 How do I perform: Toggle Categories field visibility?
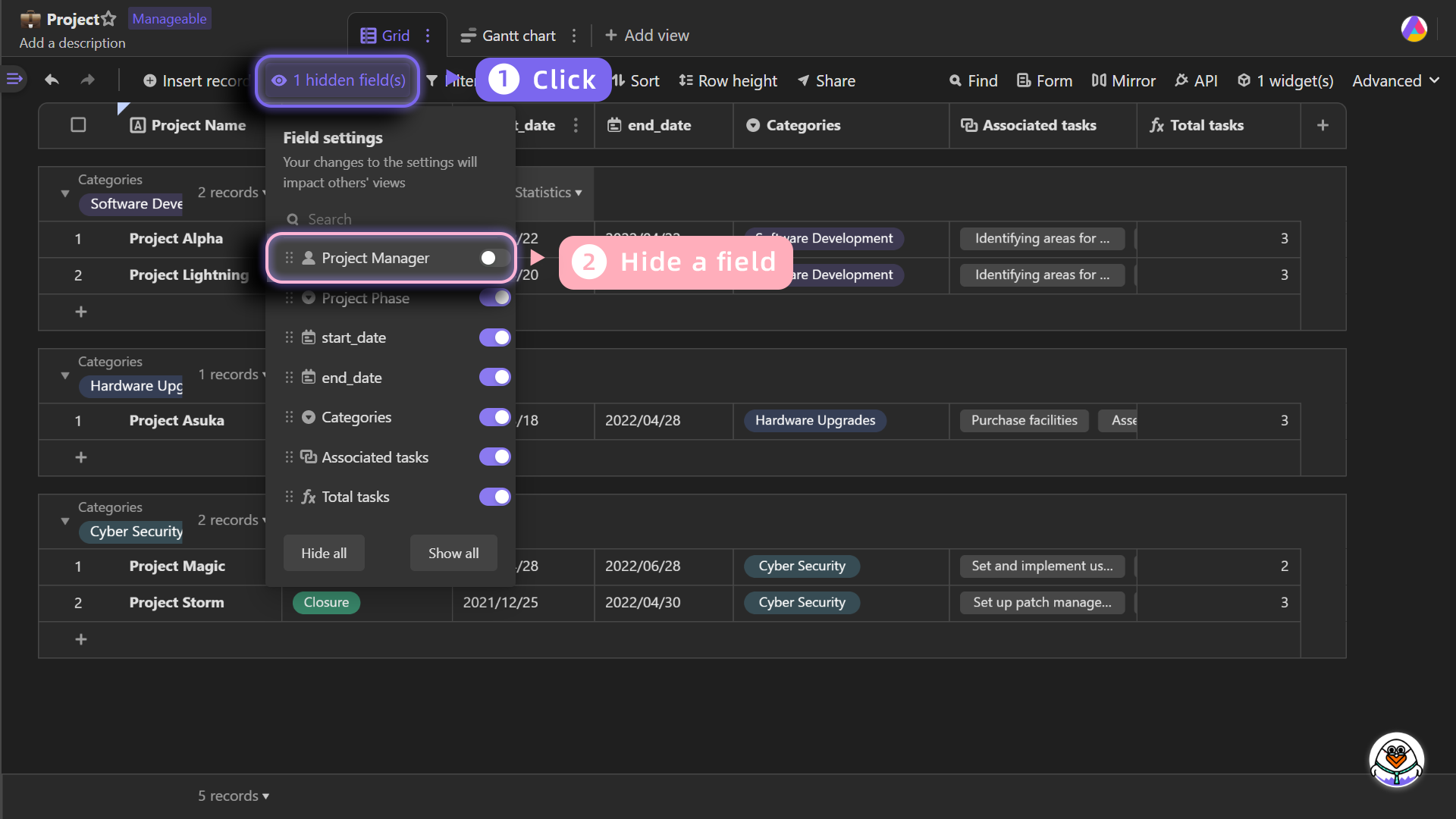[x=494, y=417]
